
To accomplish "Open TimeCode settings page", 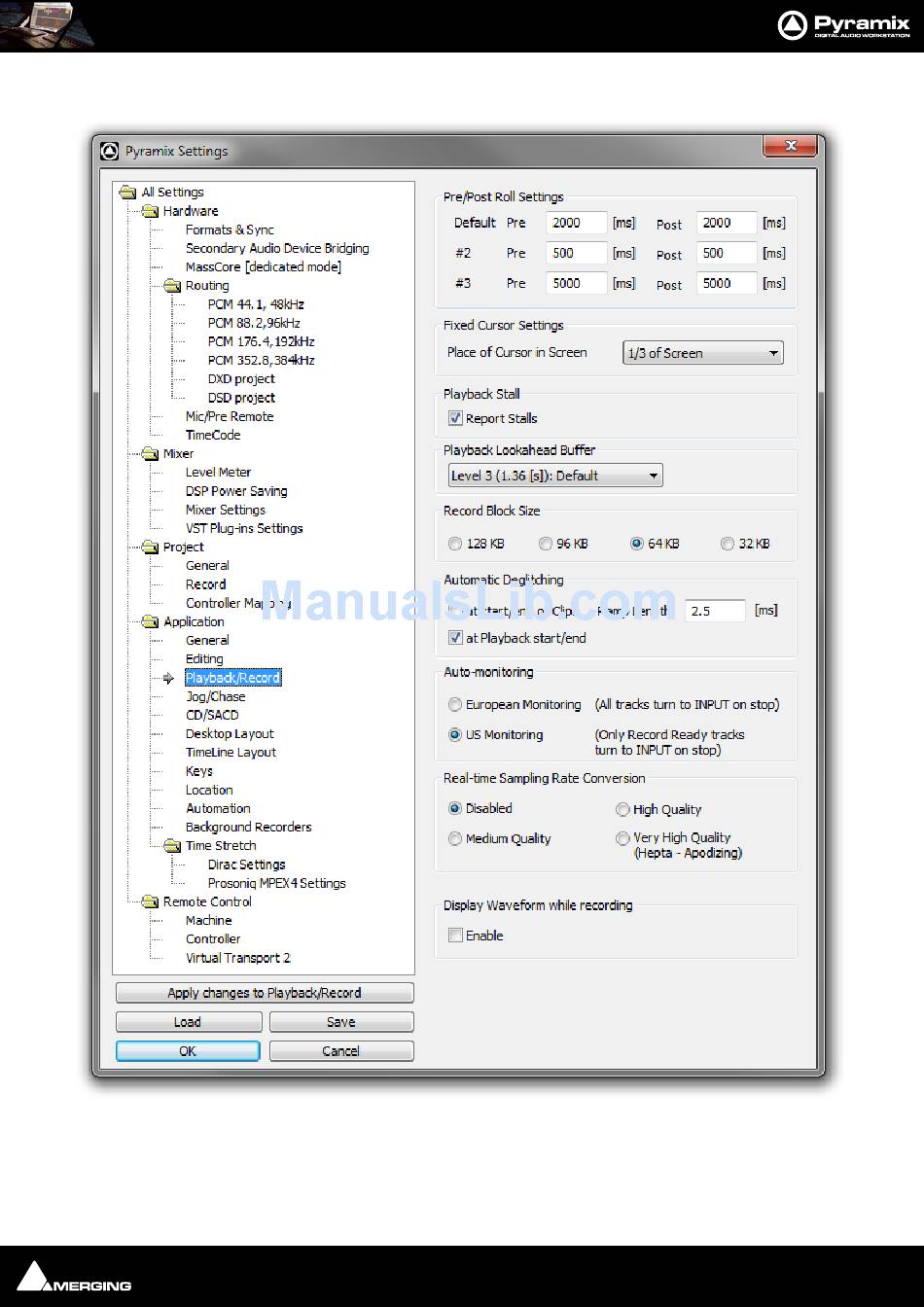I will [213, 435].
